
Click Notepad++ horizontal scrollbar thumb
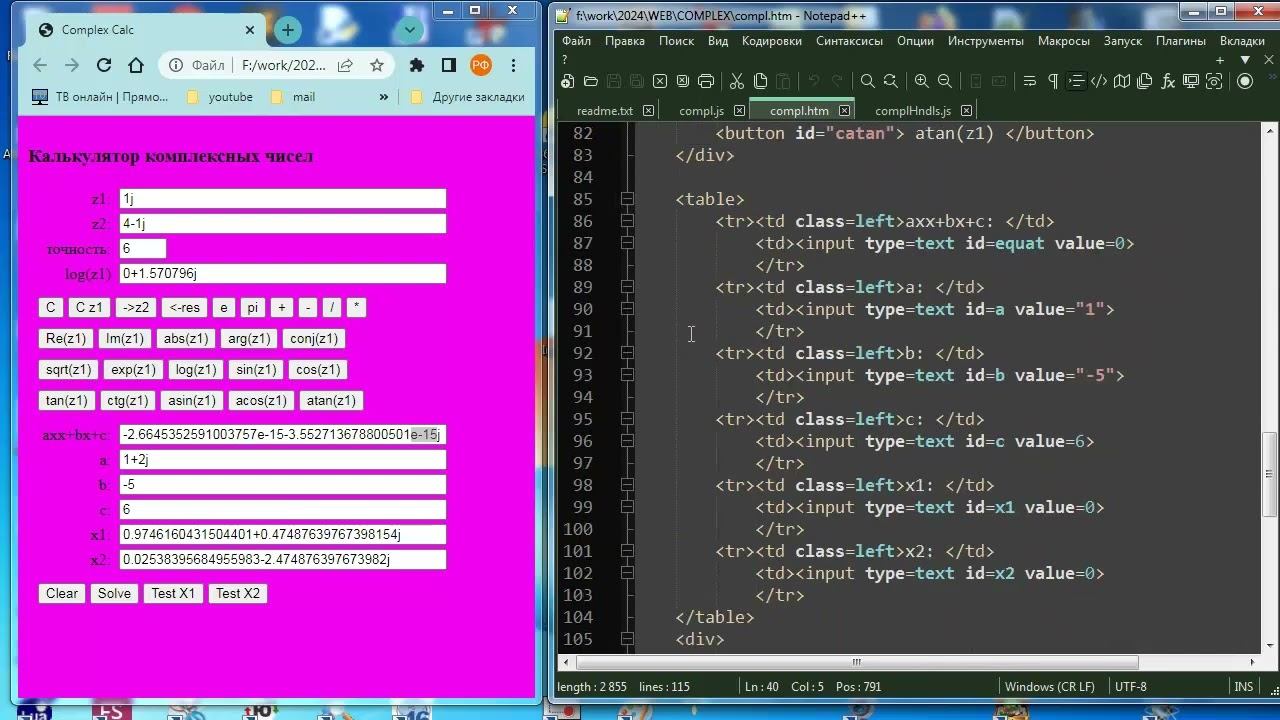(856, 662)
